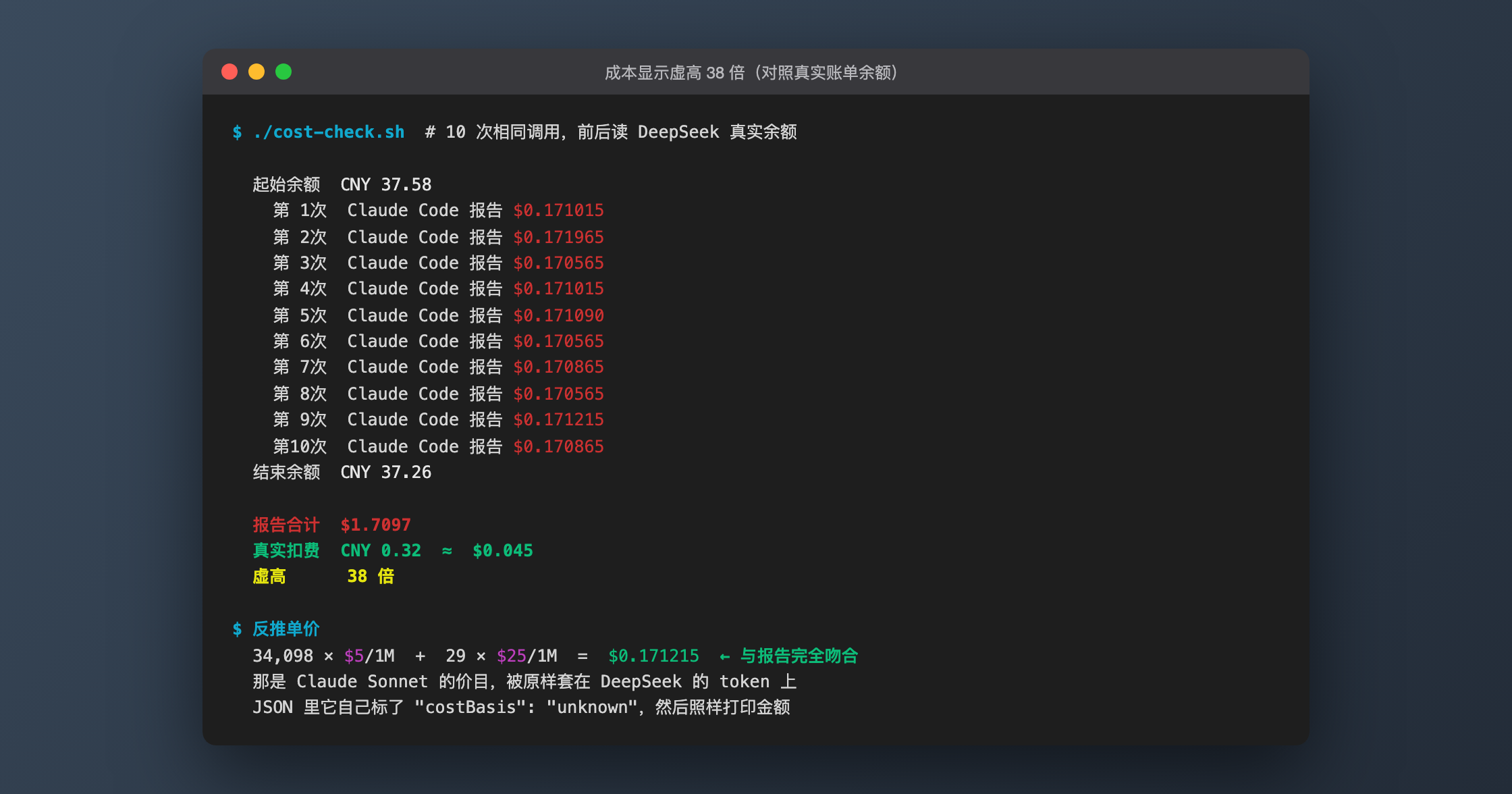
Task: Click the line mentioning 'Claude Sonnet 的价目'
Action: coord(524,681)
